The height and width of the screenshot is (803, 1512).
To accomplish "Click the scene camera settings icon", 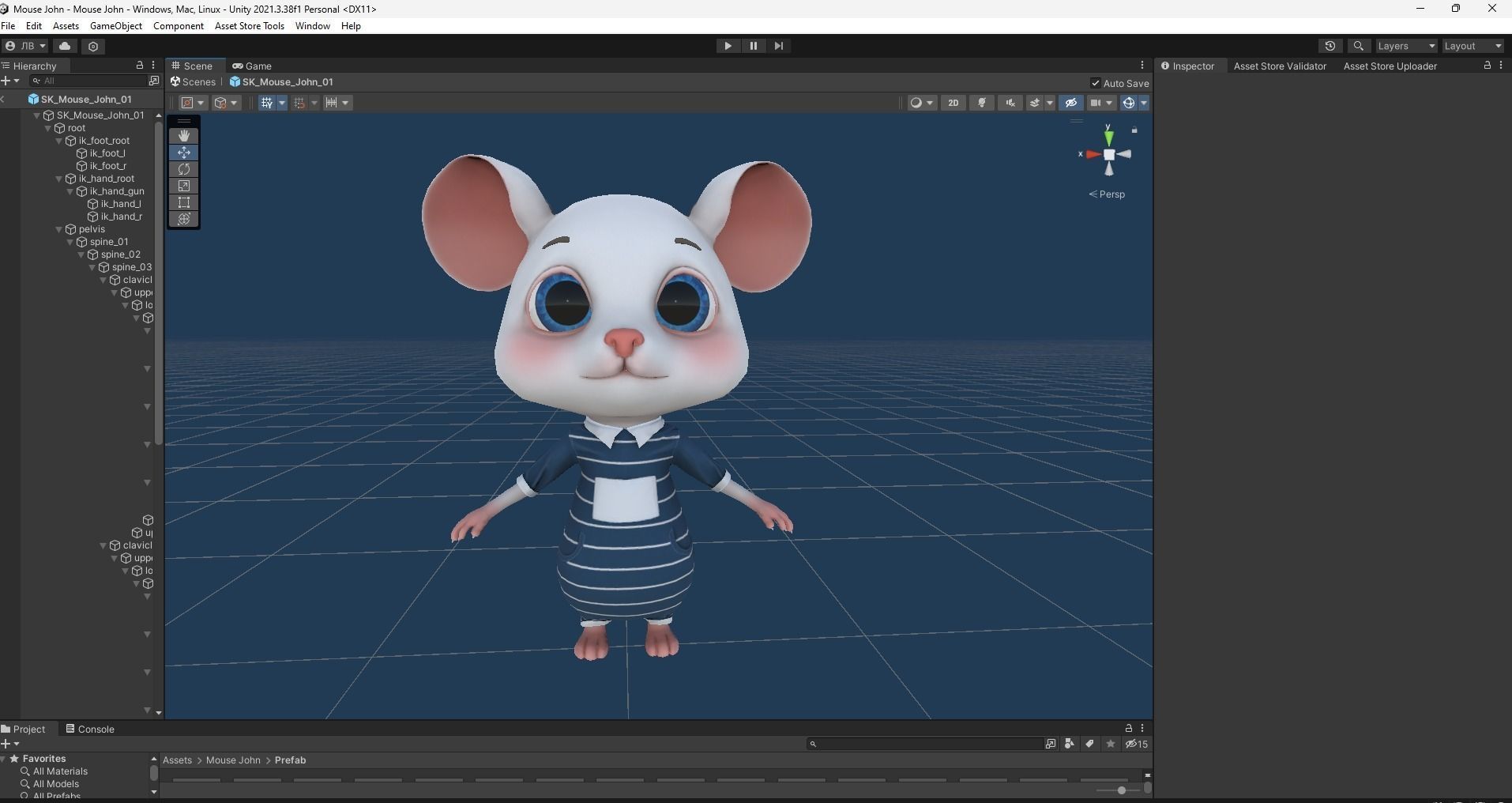I will click(x=1096, y=103).
